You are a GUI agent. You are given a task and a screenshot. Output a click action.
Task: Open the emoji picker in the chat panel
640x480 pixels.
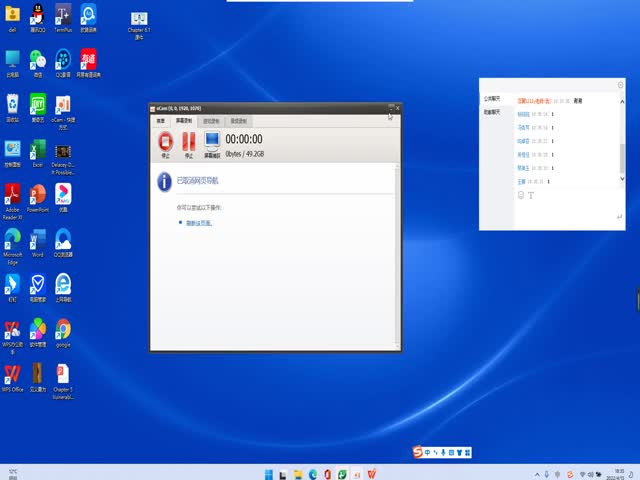[521, 195]
